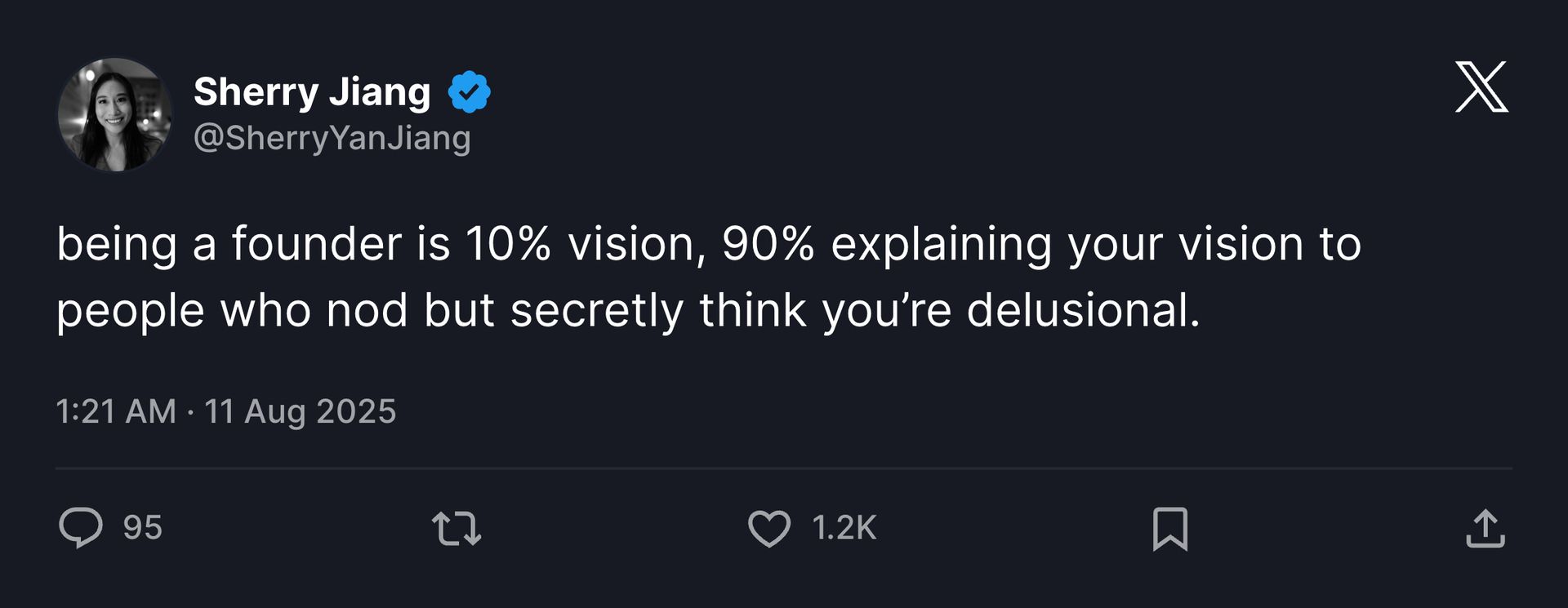This screenshot has height=608, width=1568.
Task: Repost the tweet with the retweet icon
Action: pyautogui.click(x=457, y=528)
